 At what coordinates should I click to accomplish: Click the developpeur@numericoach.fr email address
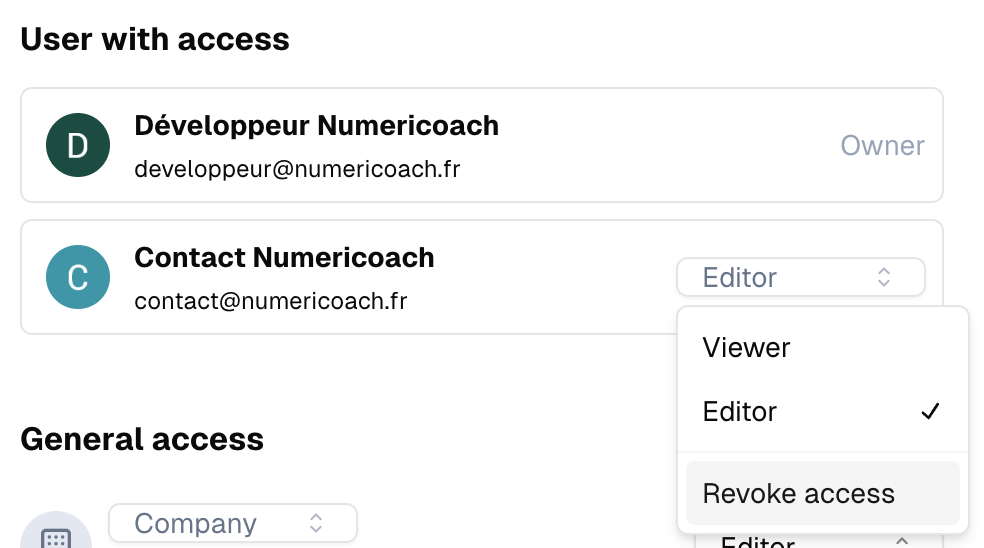click(297, 169)
